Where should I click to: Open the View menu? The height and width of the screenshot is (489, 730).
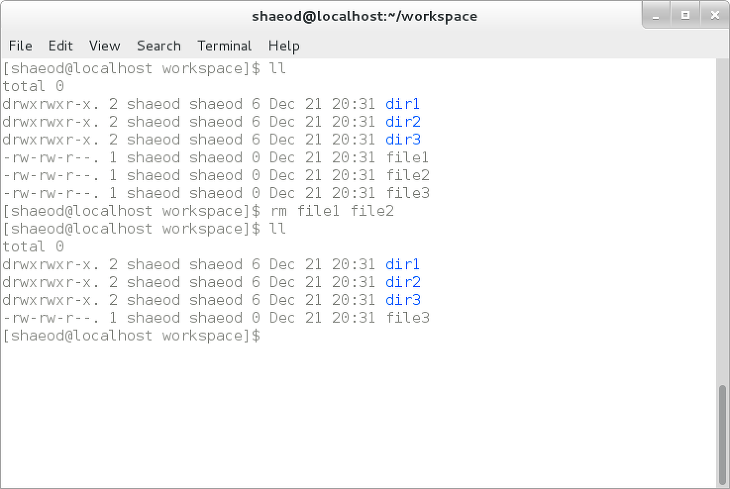point(105,46)
